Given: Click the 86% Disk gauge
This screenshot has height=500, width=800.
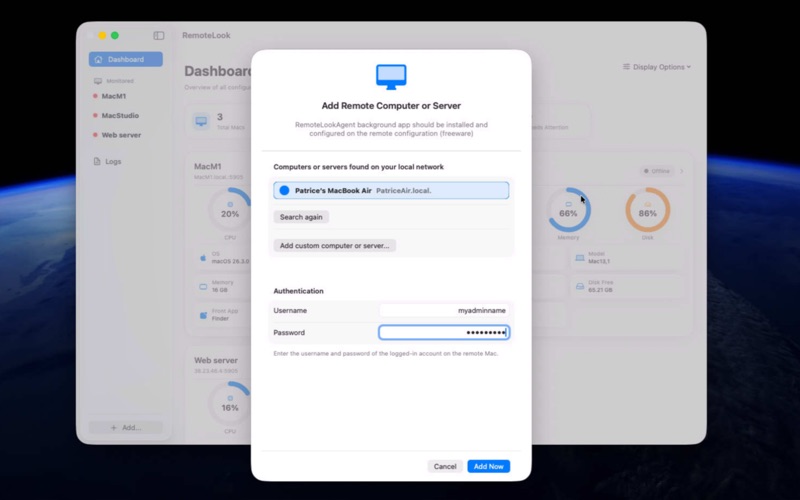Looking at the screenshot, I should (x=647, y=210).
